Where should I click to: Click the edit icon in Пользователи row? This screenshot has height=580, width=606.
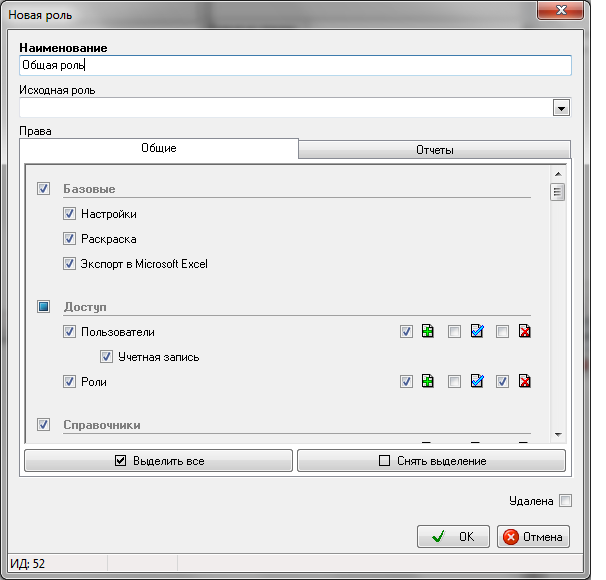coord(477,332)
